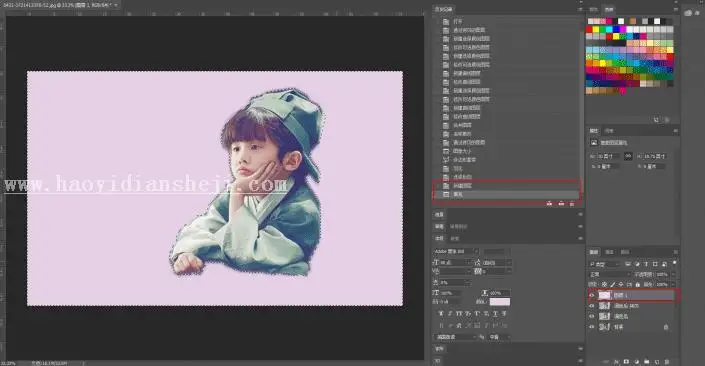Switch to the Swatches tab
The height and width of the screenshot is (366, 705).
(609, 9)
